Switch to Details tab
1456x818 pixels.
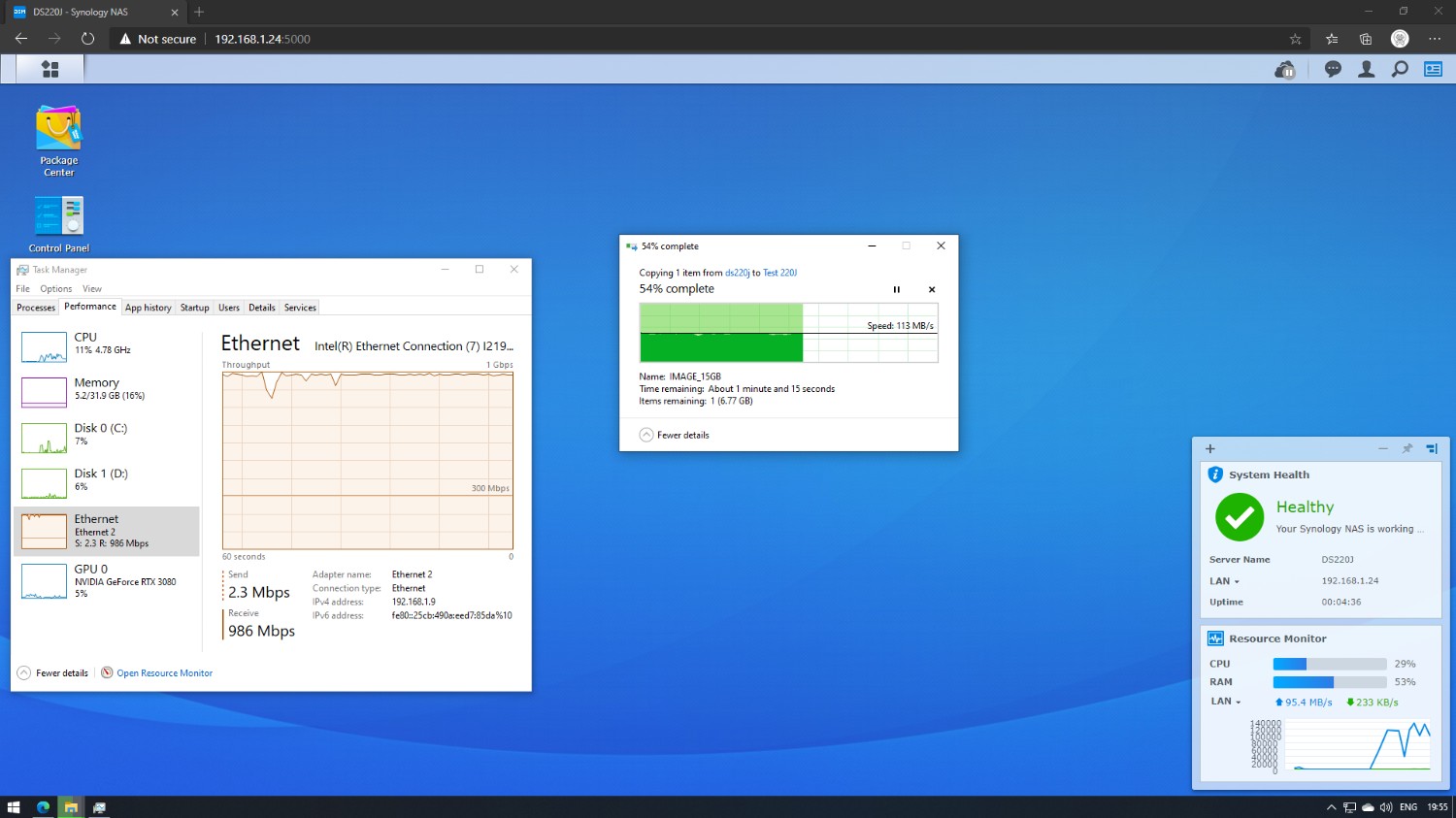(262, 308)
